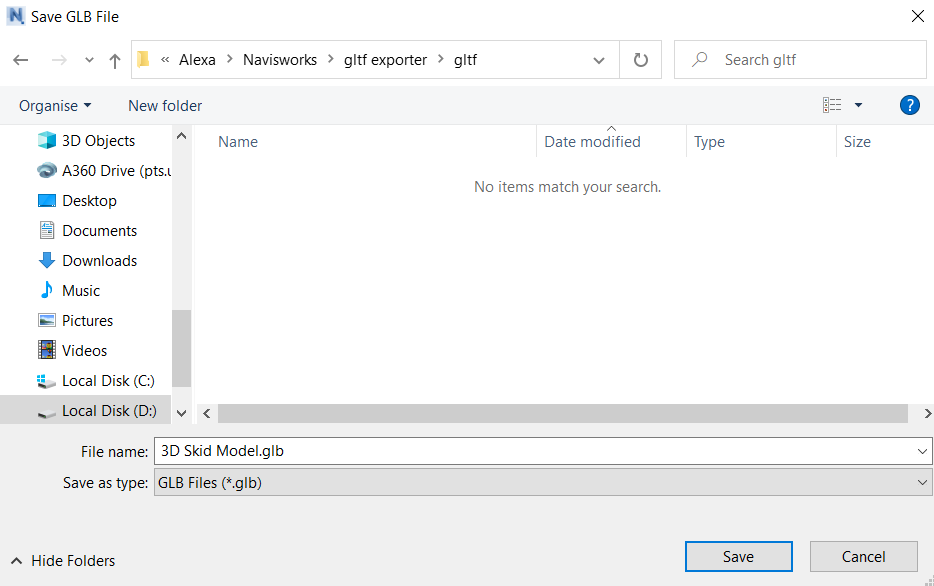Expand the address bar path dropdown
This screenshot has height=586, width=934.
click(599, 60)
